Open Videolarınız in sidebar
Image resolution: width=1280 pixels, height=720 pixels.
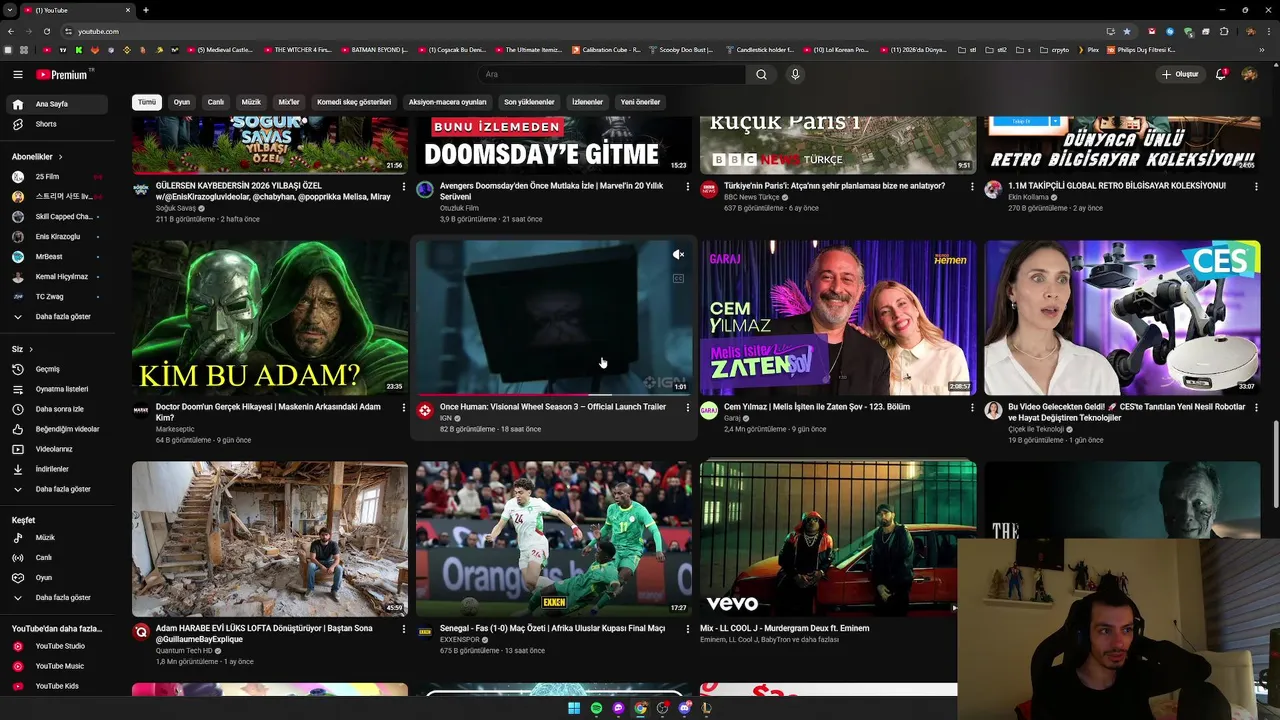(x=60, y=449)
